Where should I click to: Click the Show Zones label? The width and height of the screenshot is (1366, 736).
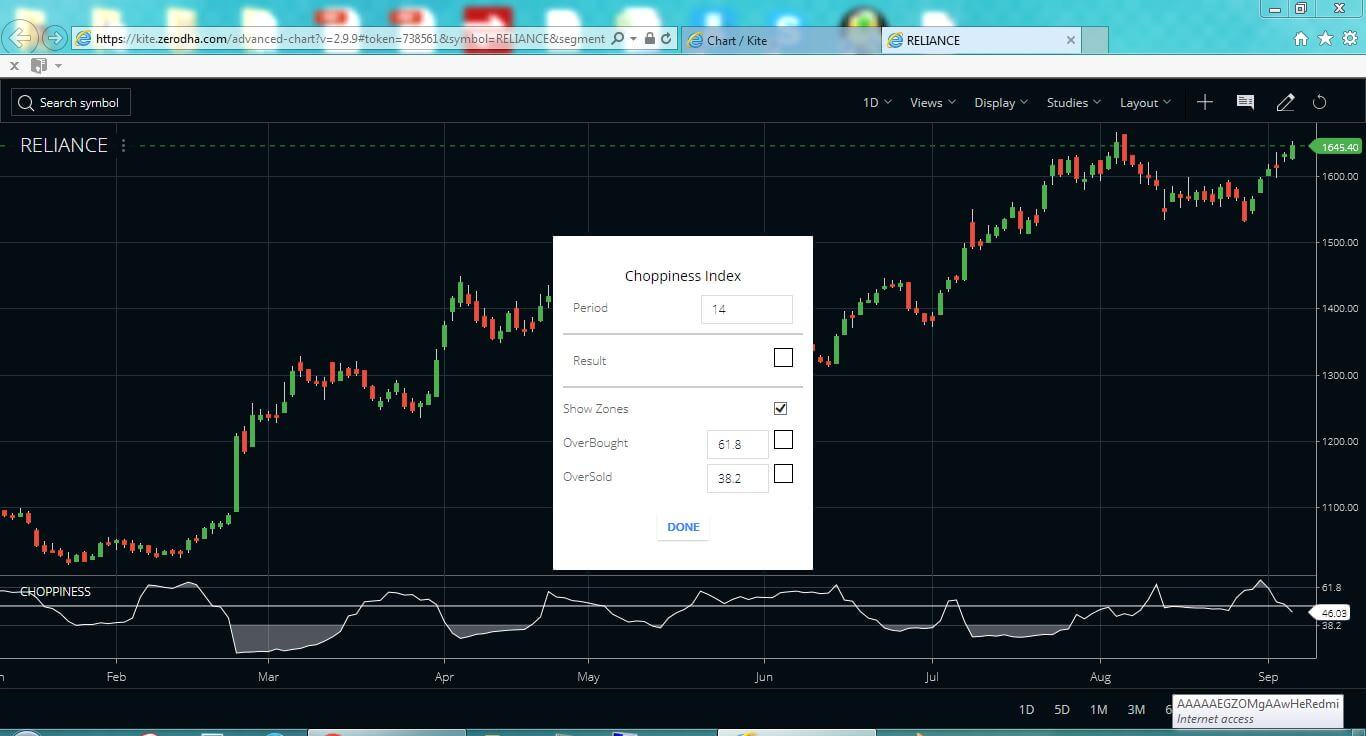click(596, 409)
